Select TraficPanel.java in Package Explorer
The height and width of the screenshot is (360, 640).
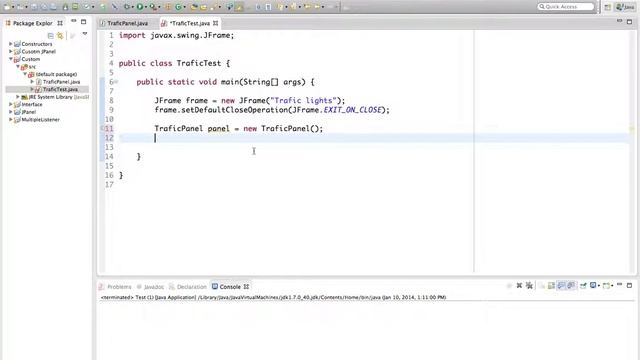coord(61,82)
